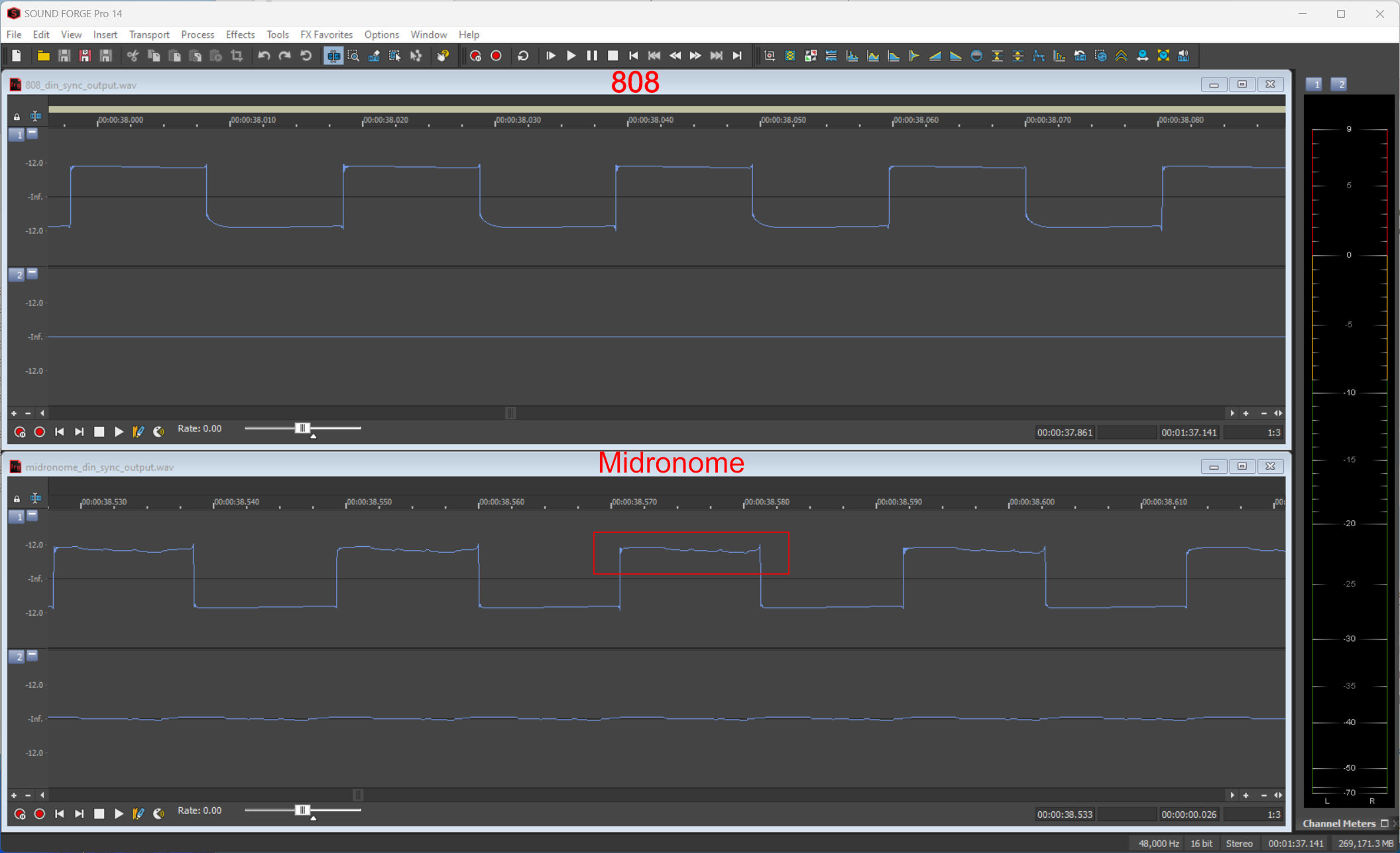1400x853 pixels.
Task: Play the midronome_din_sync_output.wav window
Action: 119,814
